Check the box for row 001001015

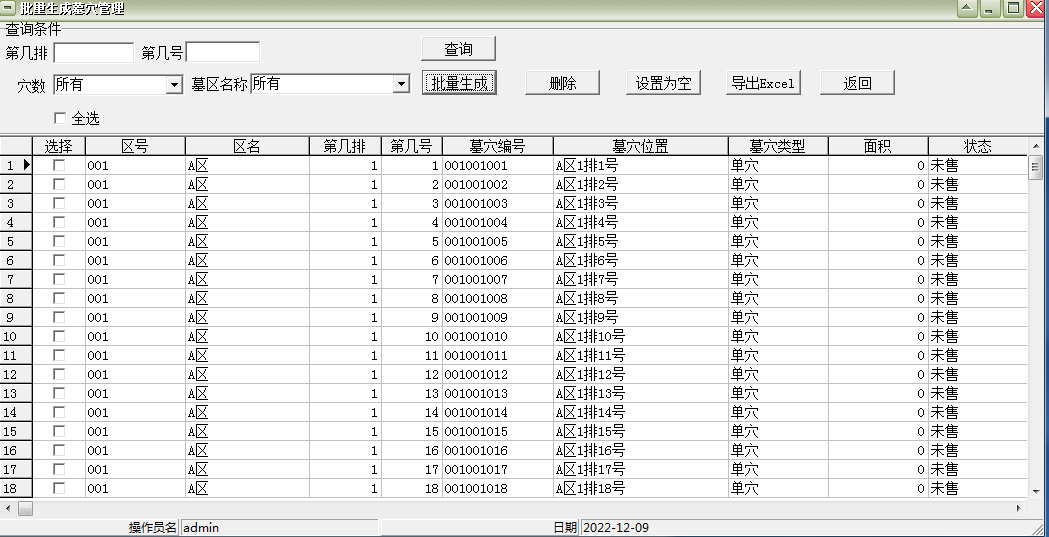tap(60, 431)
